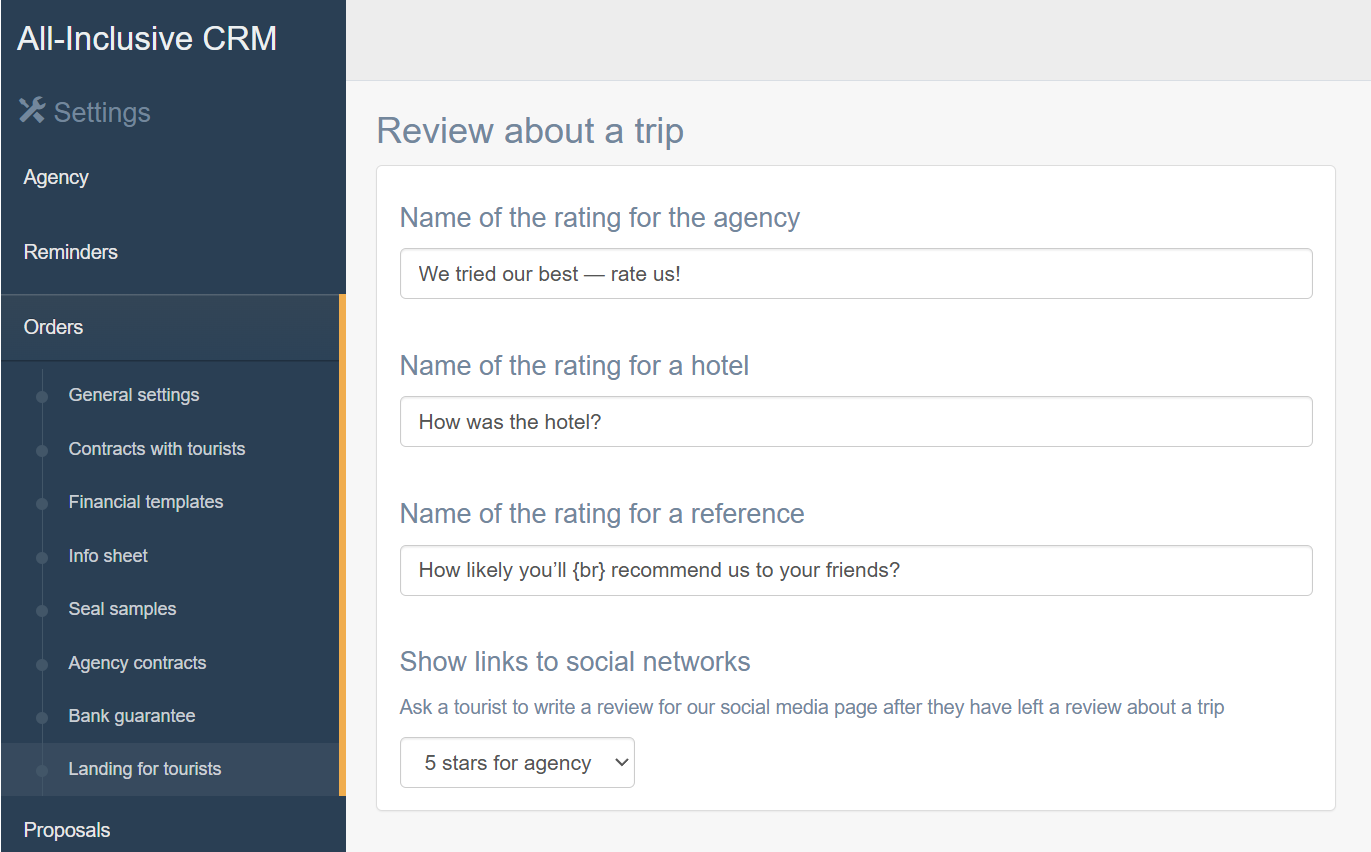Click the bullet dot beside Info sheet
The image size is (1371, 852).
[42, 557]
